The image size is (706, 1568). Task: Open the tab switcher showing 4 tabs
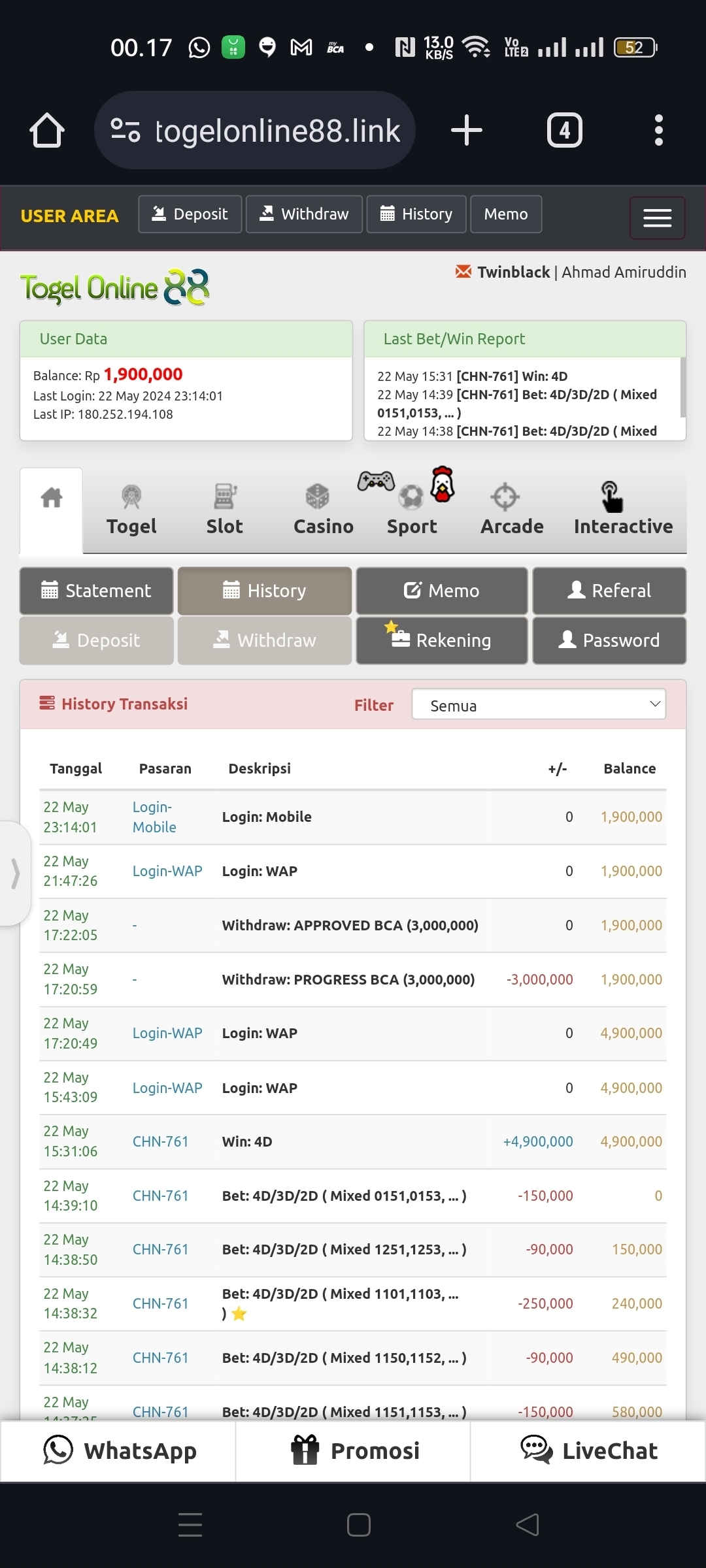coord(564,131)
